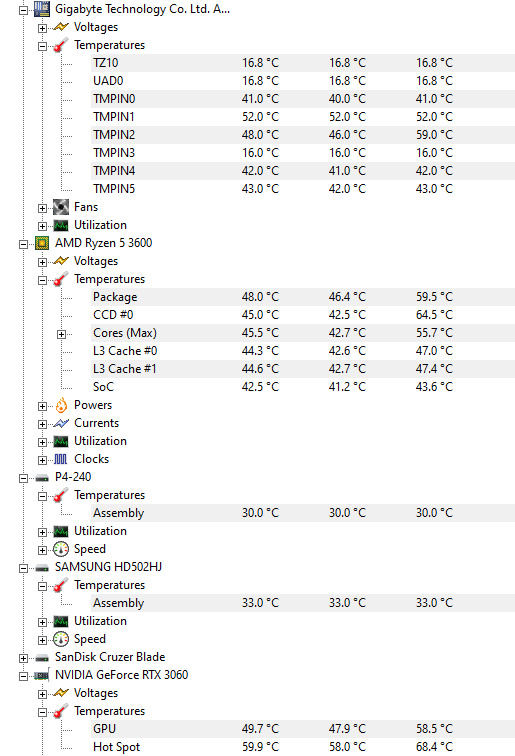Click the Currents icon under AMD Ryzen

61,423
